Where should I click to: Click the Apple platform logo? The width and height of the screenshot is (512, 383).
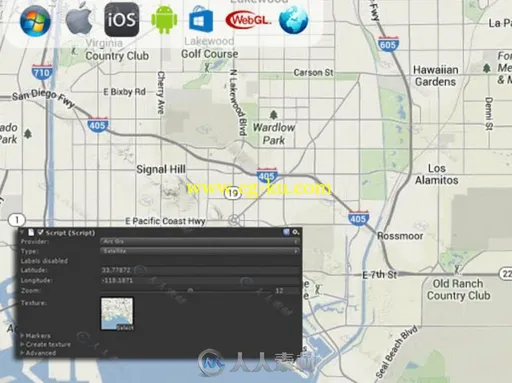click(x=79, y=20)
